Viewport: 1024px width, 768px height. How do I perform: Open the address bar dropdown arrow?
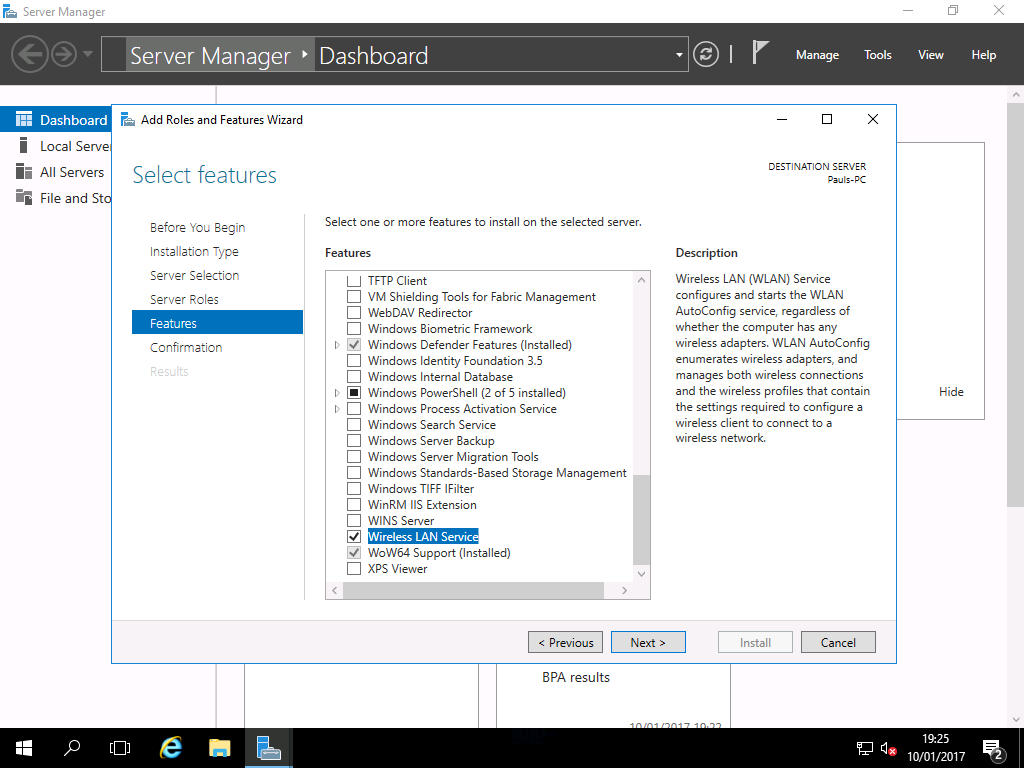(x=679, y=55)
